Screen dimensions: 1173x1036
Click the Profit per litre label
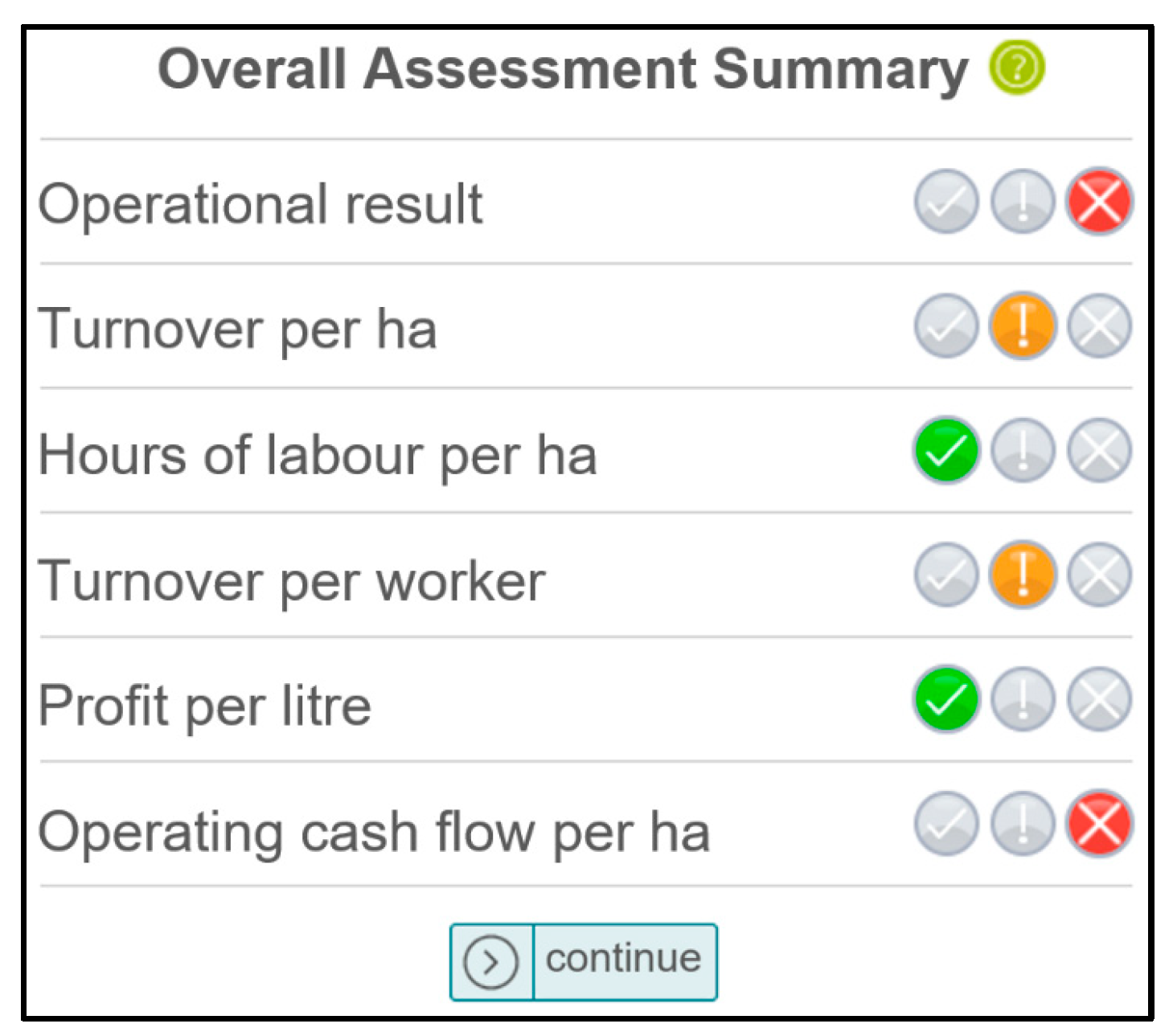pyautogui.click(x=204, y=706)
